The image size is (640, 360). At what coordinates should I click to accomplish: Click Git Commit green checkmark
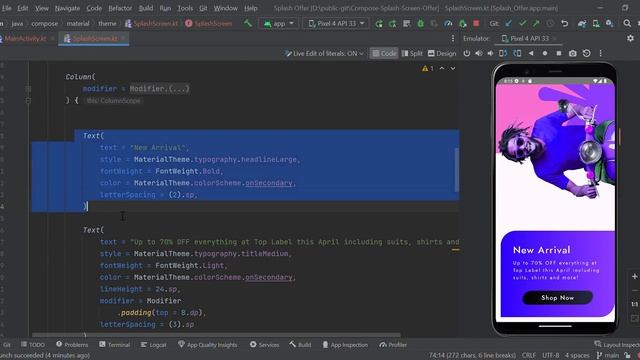(522, 24)
